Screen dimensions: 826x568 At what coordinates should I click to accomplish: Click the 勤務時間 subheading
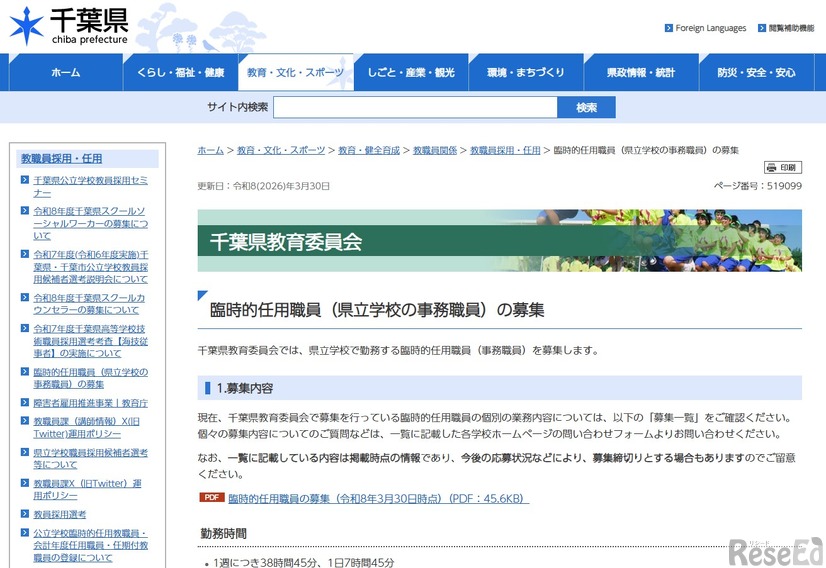click(223, 534)
